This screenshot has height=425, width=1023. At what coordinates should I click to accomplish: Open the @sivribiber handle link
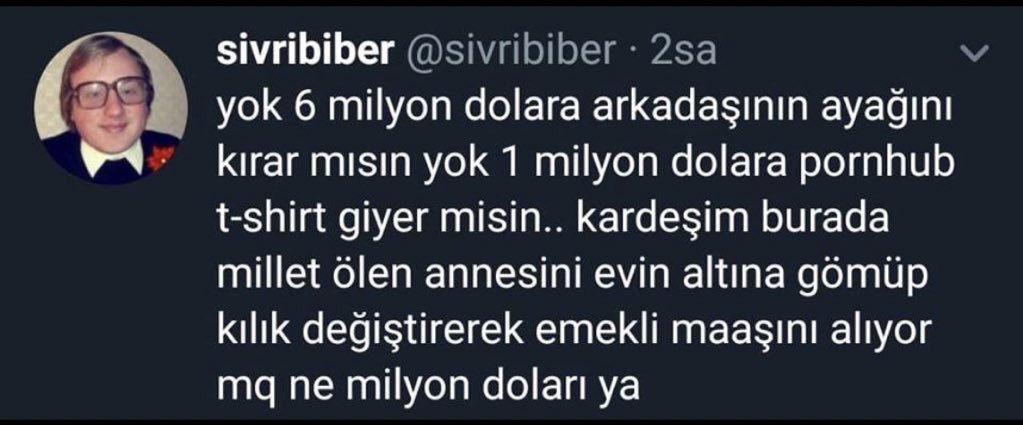pyautogui.click(x=511, y=52)
